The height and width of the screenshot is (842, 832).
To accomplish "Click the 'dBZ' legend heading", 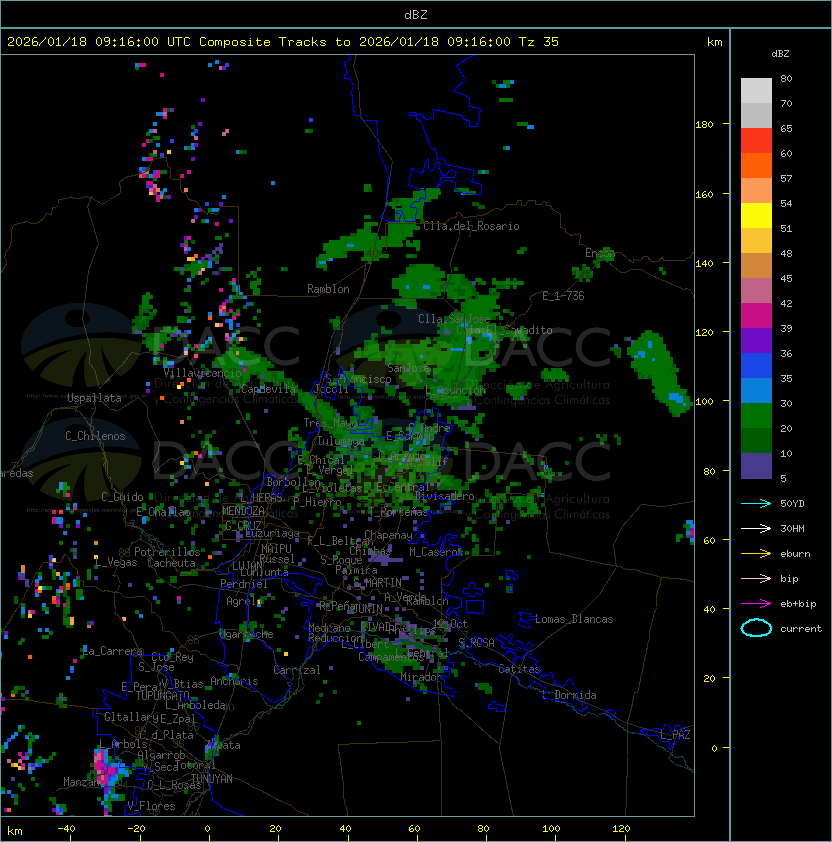I will pos(780,54).
